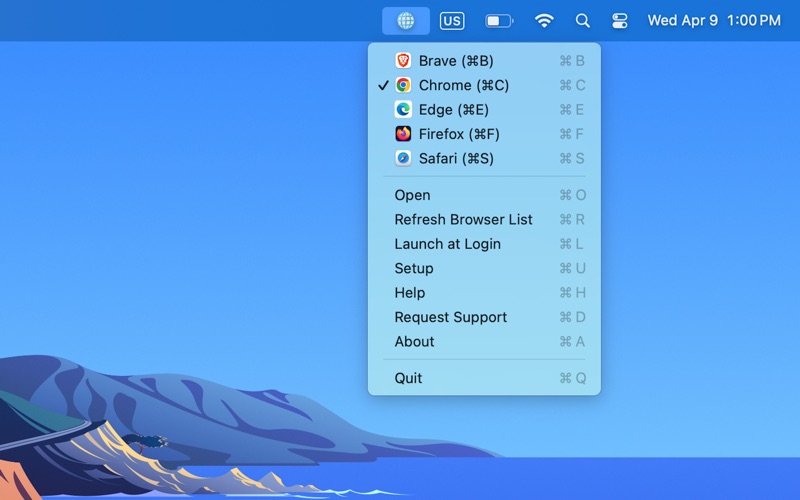Select the About menu item
The image size is (800, 500).
click(414, 342)
